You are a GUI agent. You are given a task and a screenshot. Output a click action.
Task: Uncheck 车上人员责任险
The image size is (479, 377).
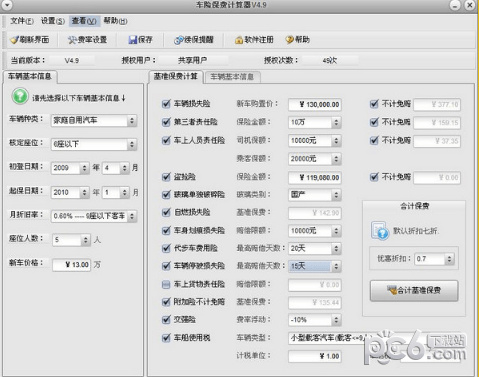pos(166,140)
